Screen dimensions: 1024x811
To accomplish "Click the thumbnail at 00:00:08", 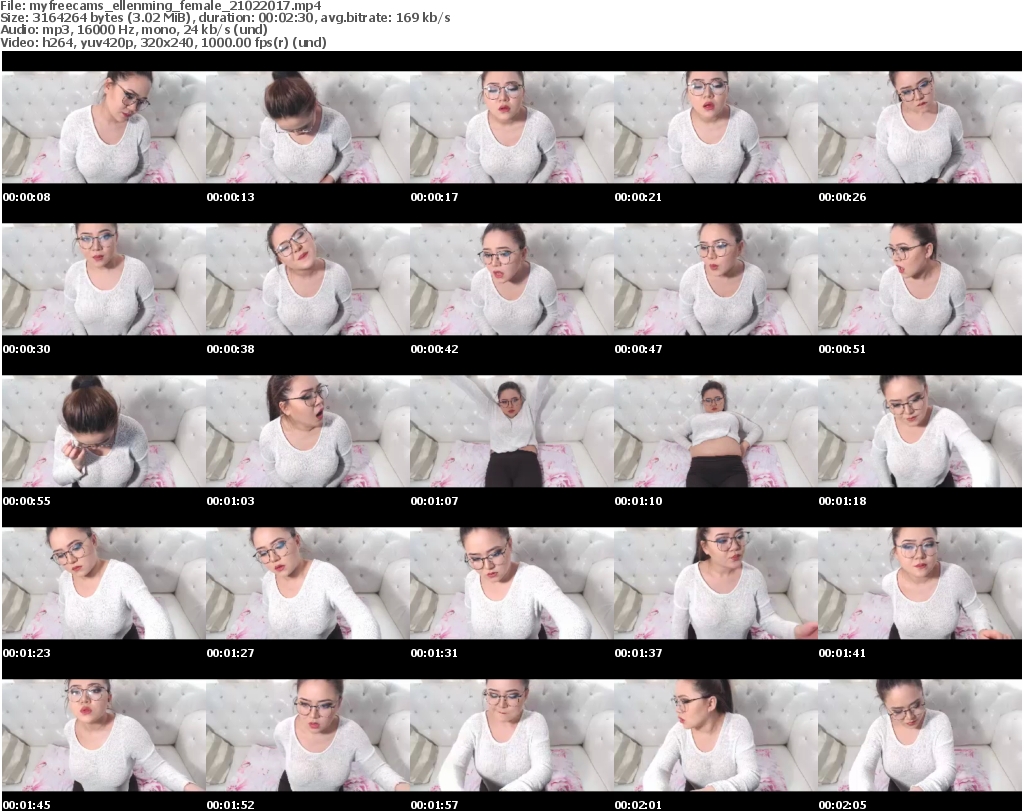I will (104, 127).
